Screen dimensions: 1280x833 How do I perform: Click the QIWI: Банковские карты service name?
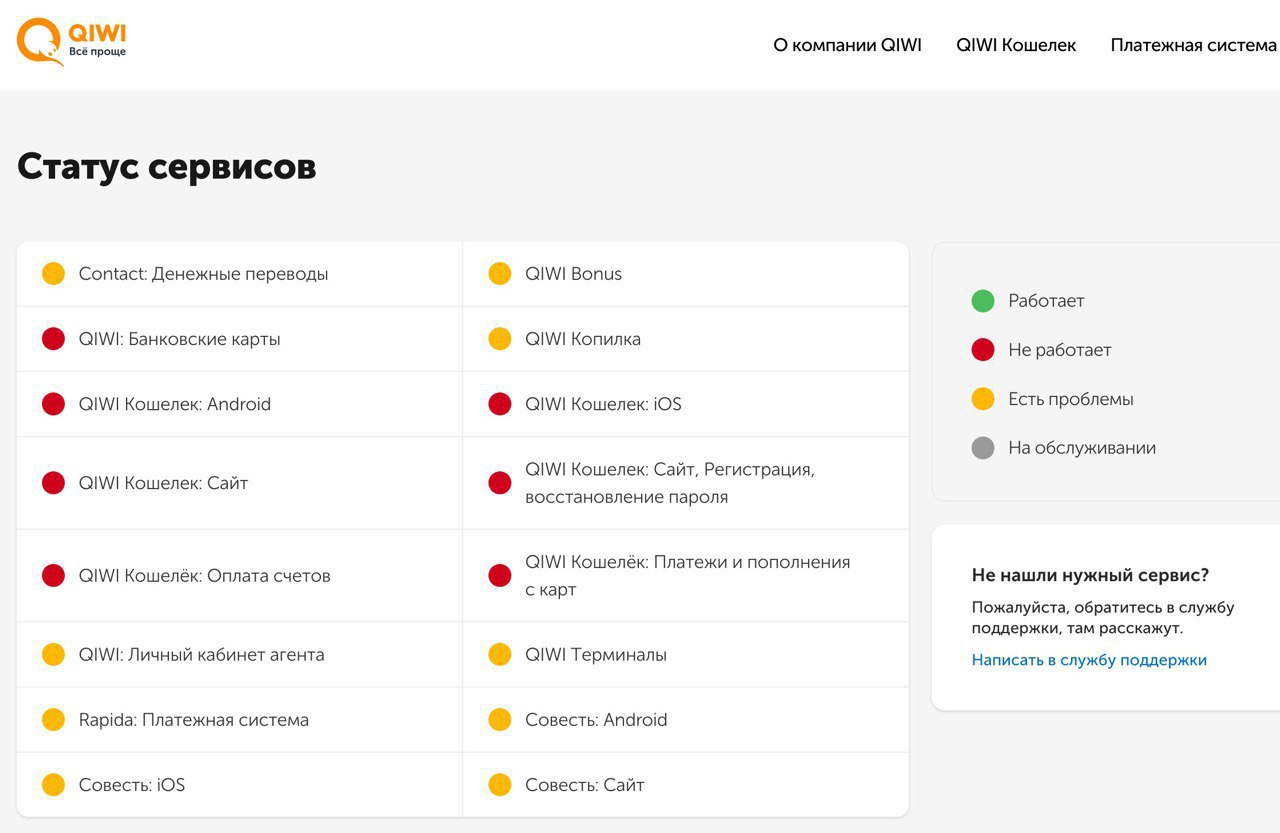[180, 339]
